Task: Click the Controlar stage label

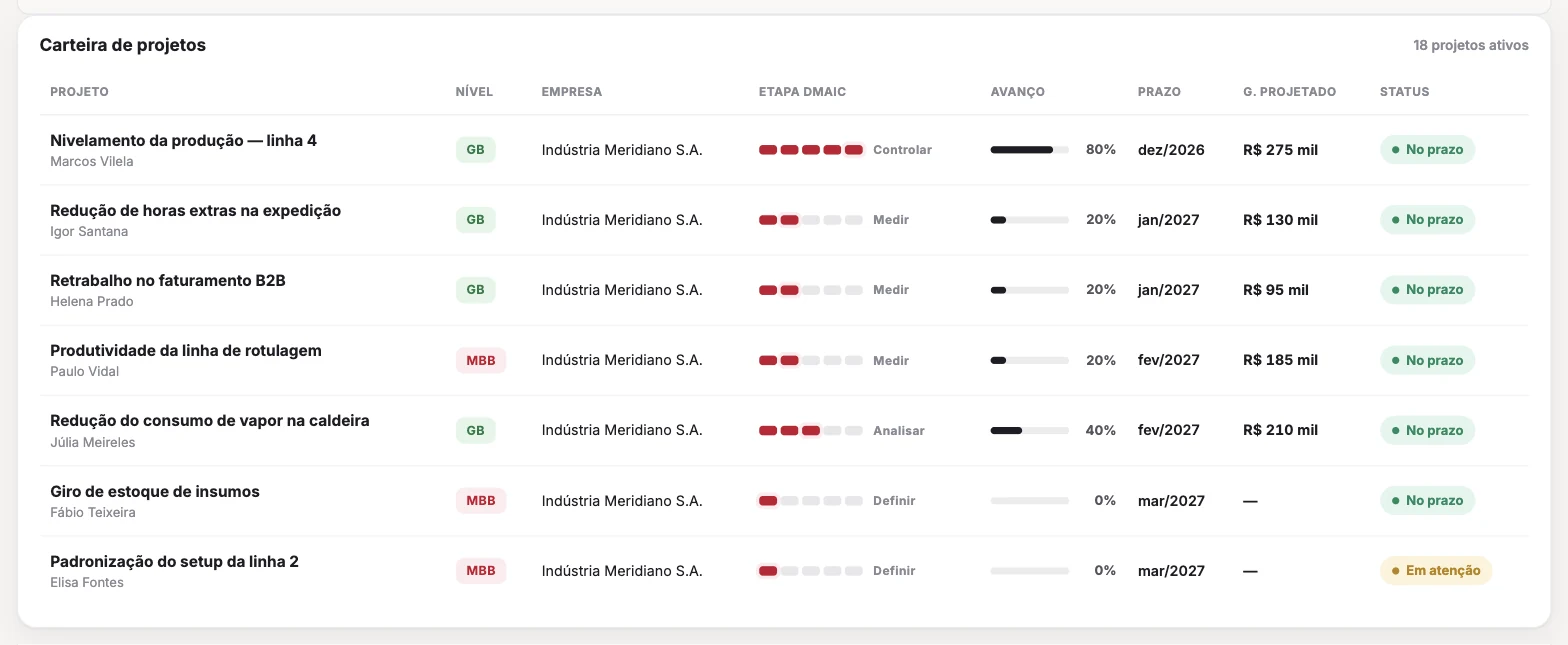Action: click(902, 150)
